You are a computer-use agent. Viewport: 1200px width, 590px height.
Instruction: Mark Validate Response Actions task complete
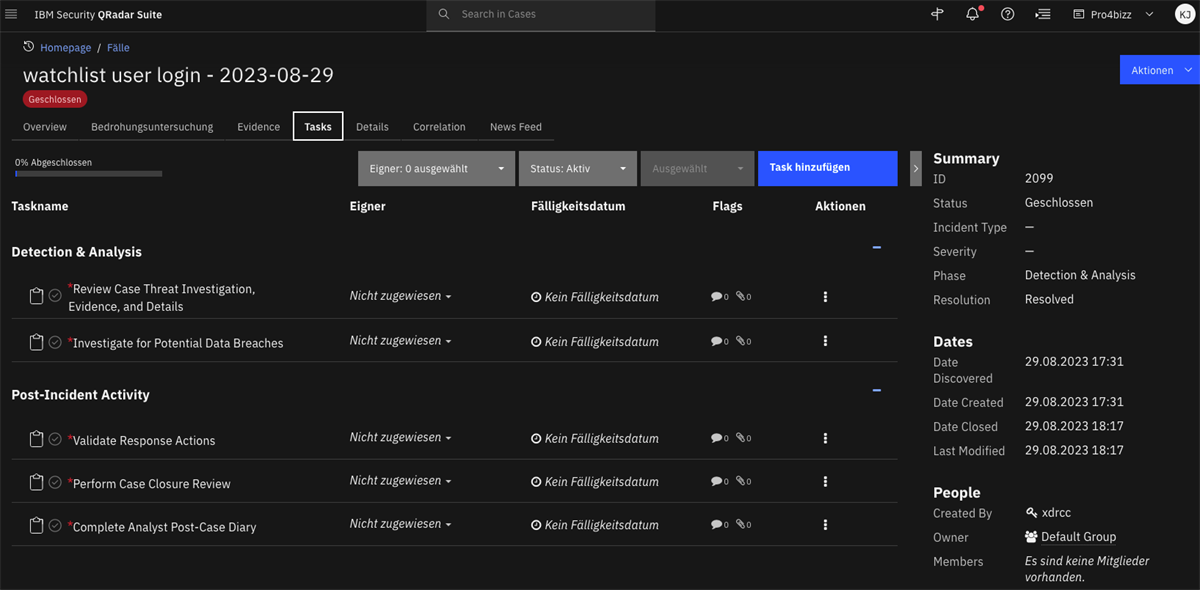(x=55, y=440)
